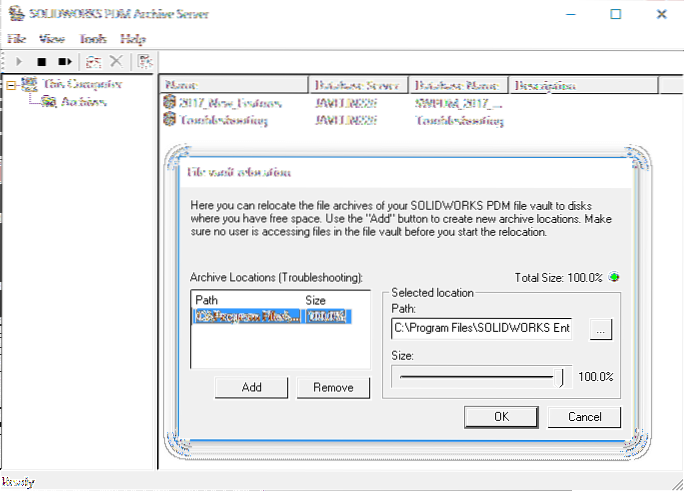Open the View menu
684x491 pixels.
[52, 39]
